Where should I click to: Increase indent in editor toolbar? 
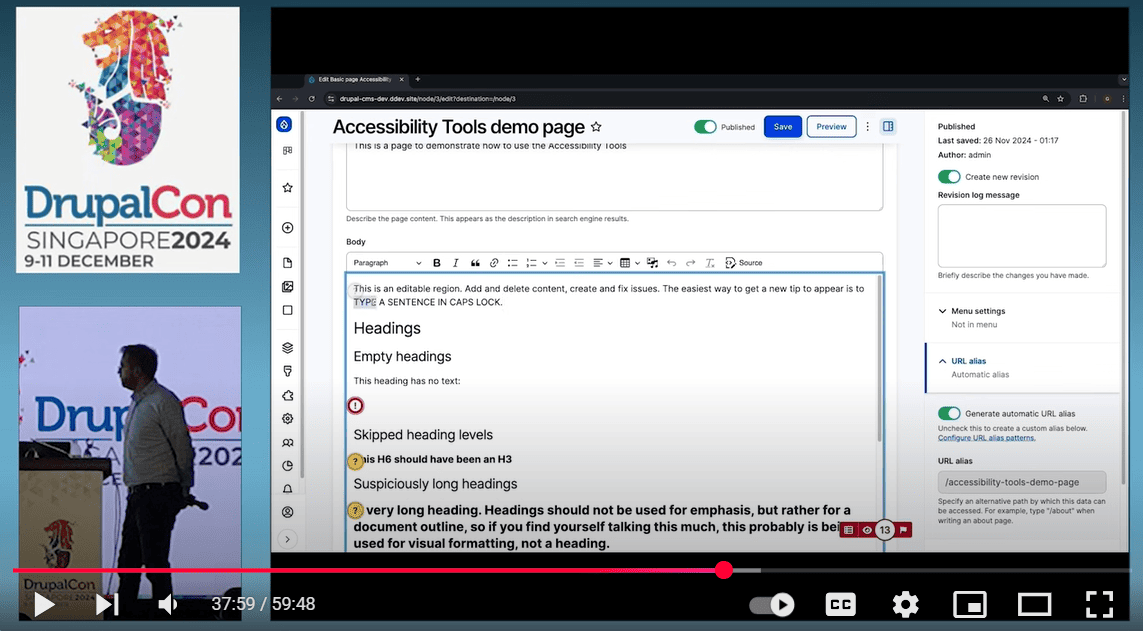[x=560, y=263]
